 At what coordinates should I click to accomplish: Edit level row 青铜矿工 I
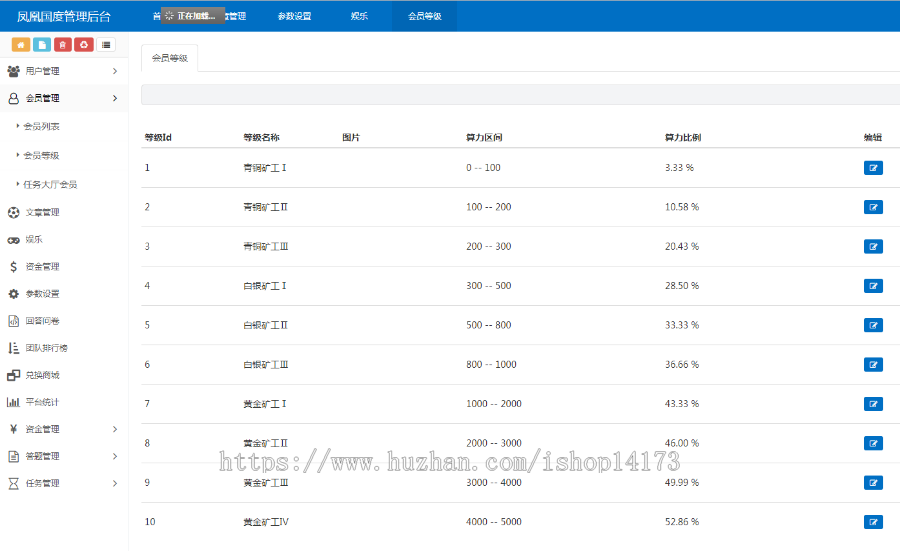point(873,168)
